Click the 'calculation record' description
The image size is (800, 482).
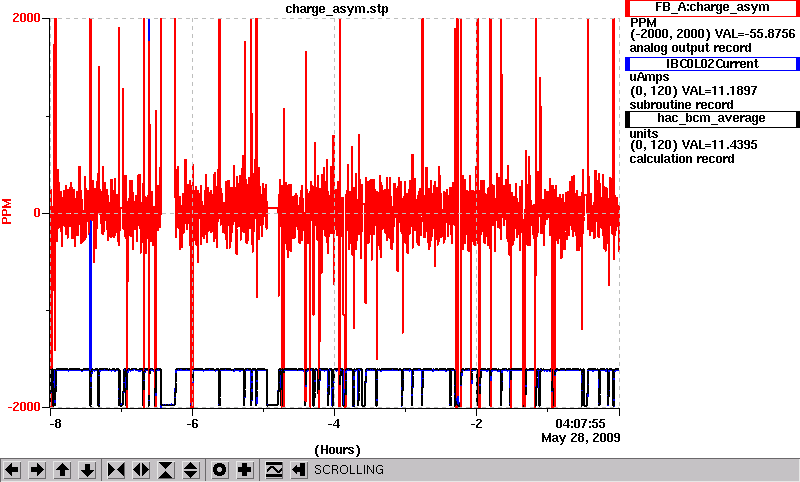pos(682,159)
